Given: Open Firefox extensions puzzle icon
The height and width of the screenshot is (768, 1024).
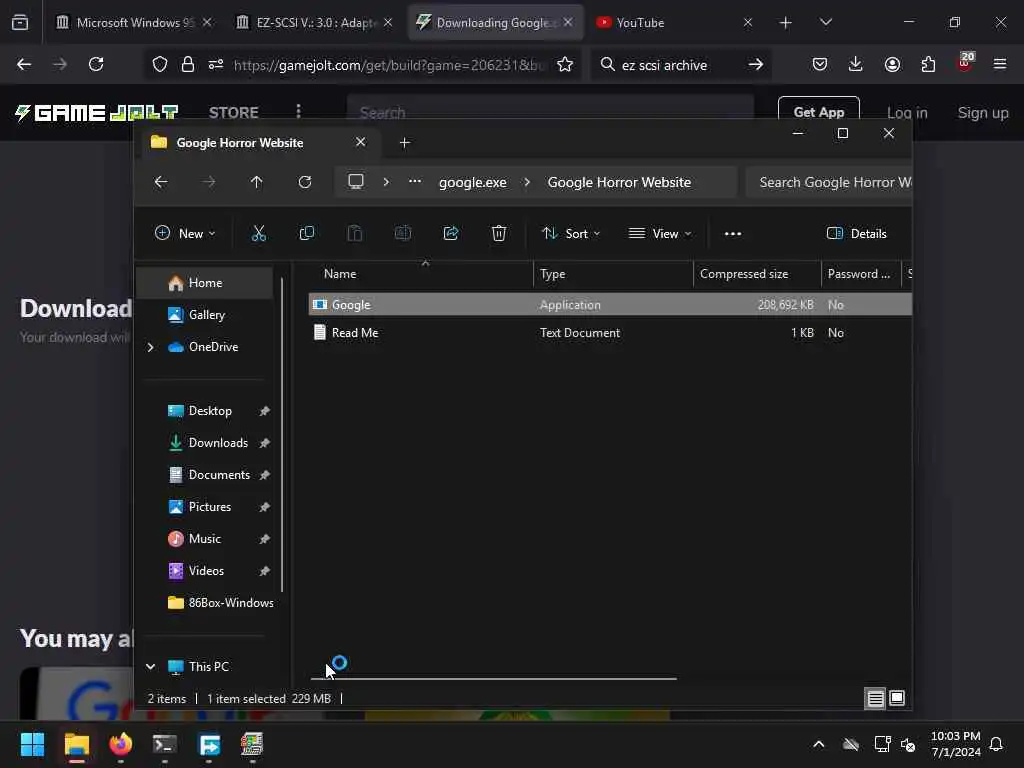Looking at the screenshot, I should (928, 64).
